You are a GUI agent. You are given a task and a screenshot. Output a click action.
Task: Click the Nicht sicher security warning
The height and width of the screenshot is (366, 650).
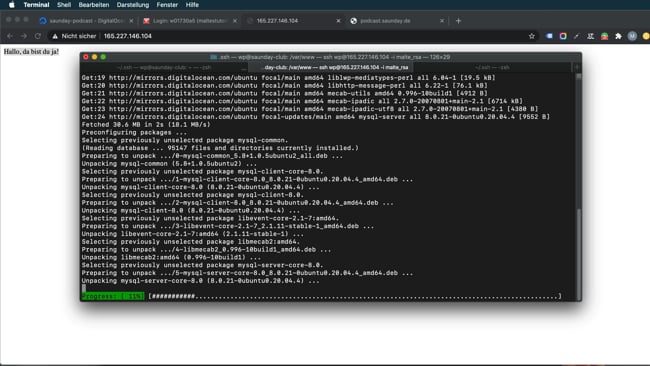point(74,36)
